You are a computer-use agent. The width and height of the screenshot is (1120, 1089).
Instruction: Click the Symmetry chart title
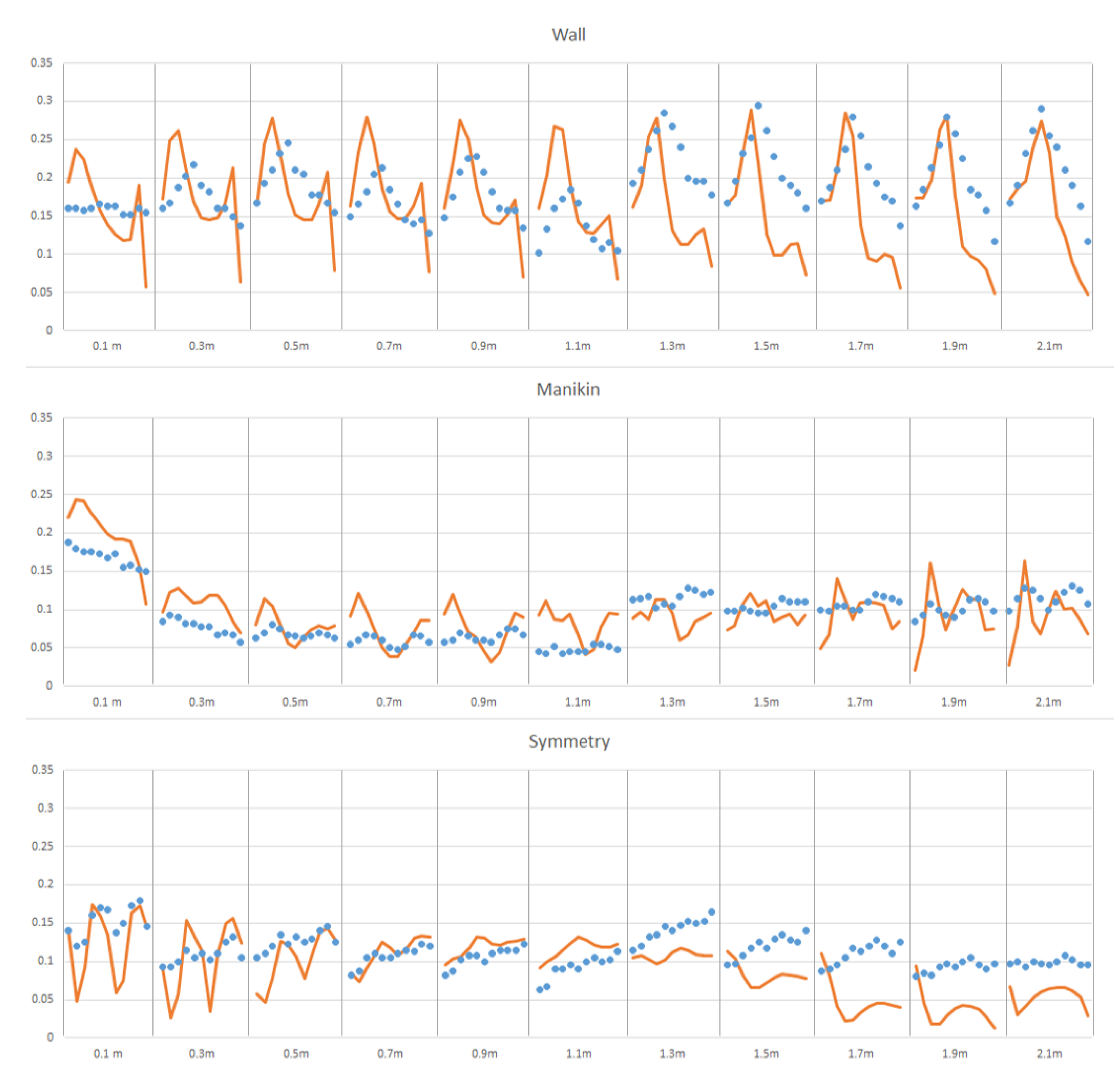(x=569, y=741)
